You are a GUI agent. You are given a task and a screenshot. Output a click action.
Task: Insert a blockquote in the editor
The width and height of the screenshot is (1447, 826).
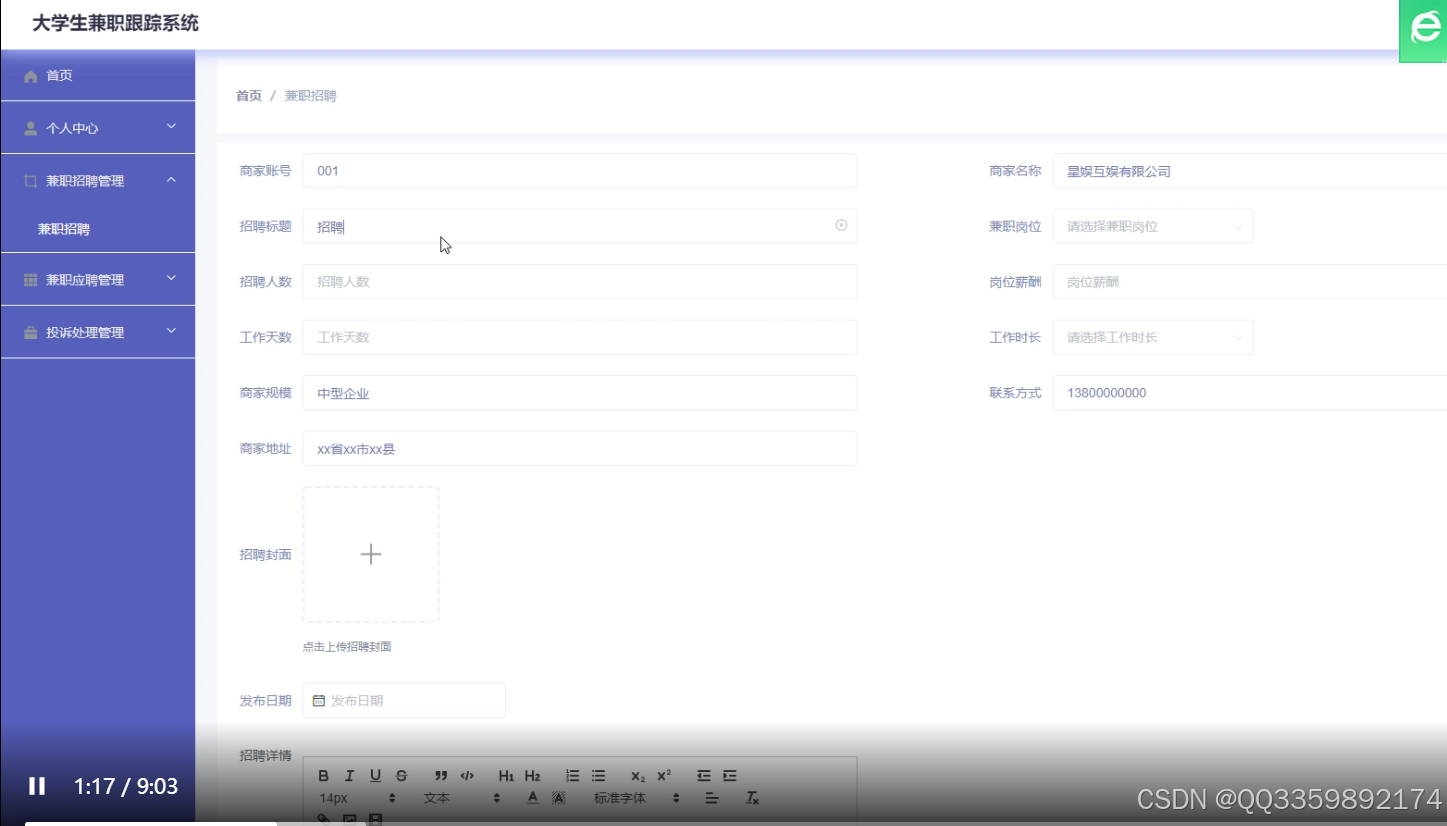point(441,776)
